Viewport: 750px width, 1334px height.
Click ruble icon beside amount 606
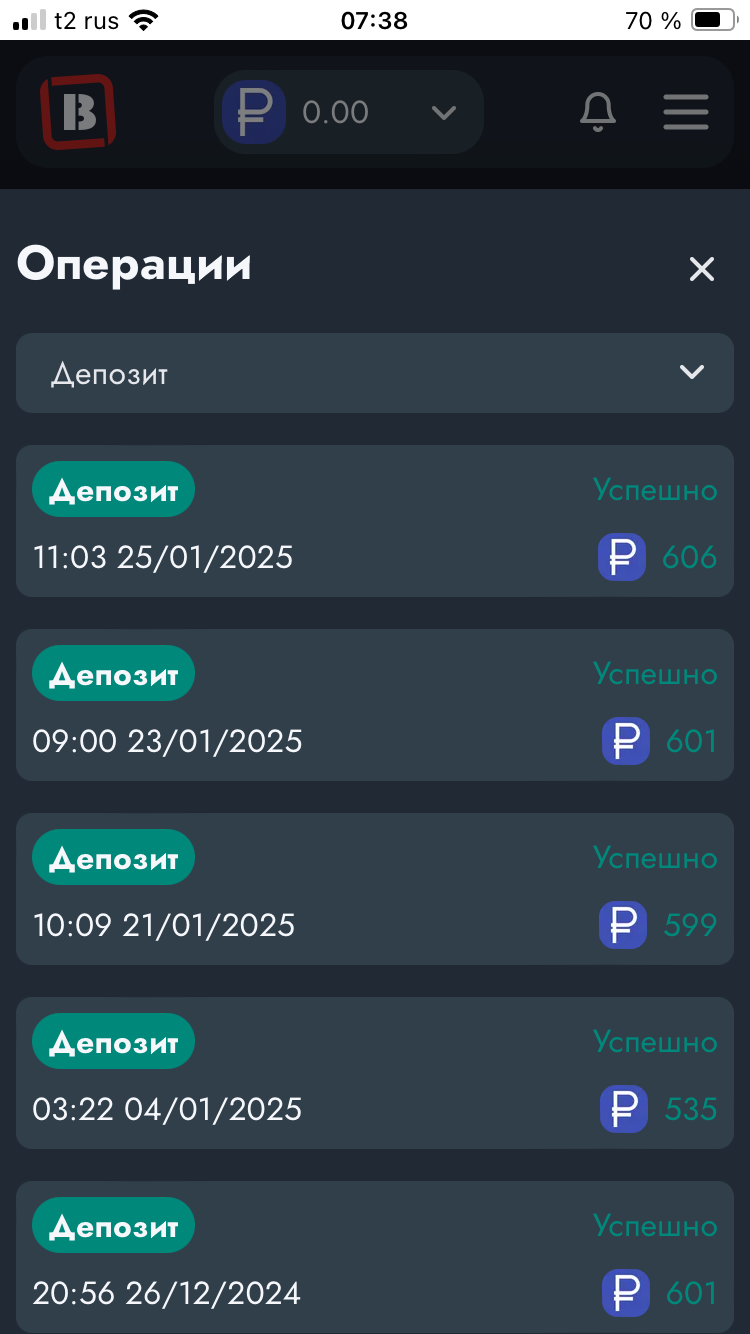[x=622, y=557]
